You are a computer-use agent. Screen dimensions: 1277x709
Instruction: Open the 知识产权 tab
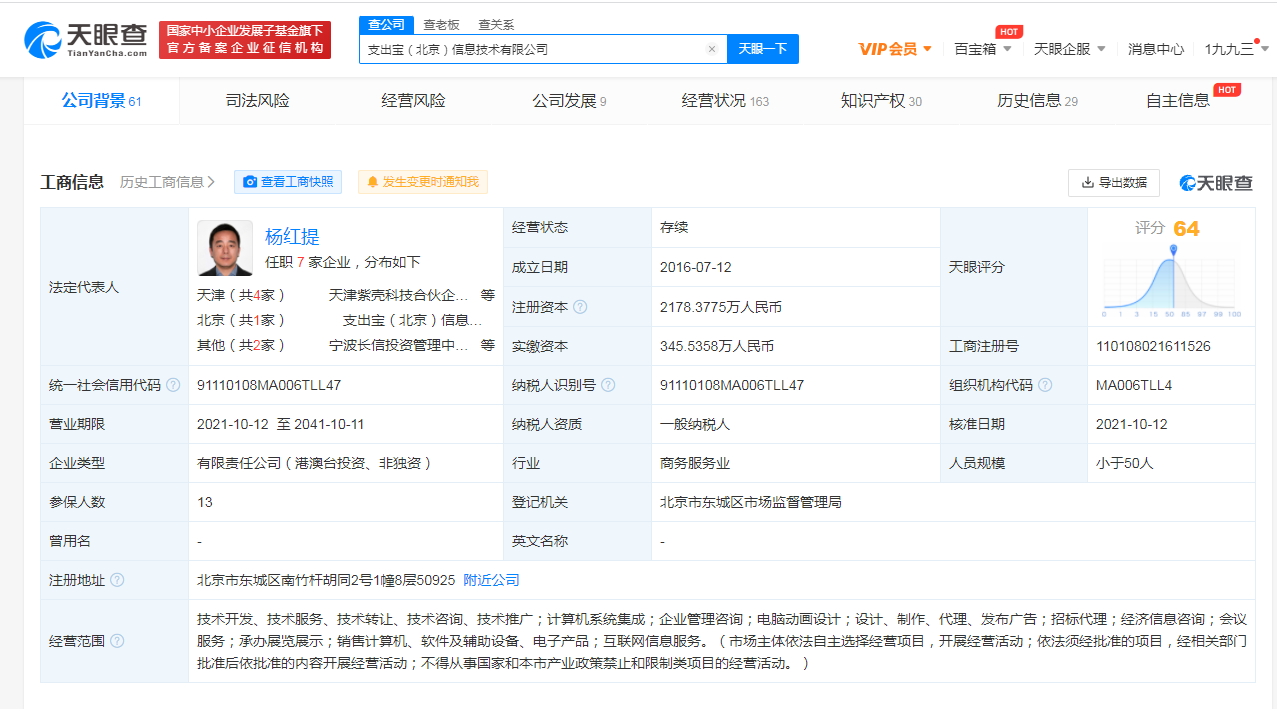tap(881, 101)
